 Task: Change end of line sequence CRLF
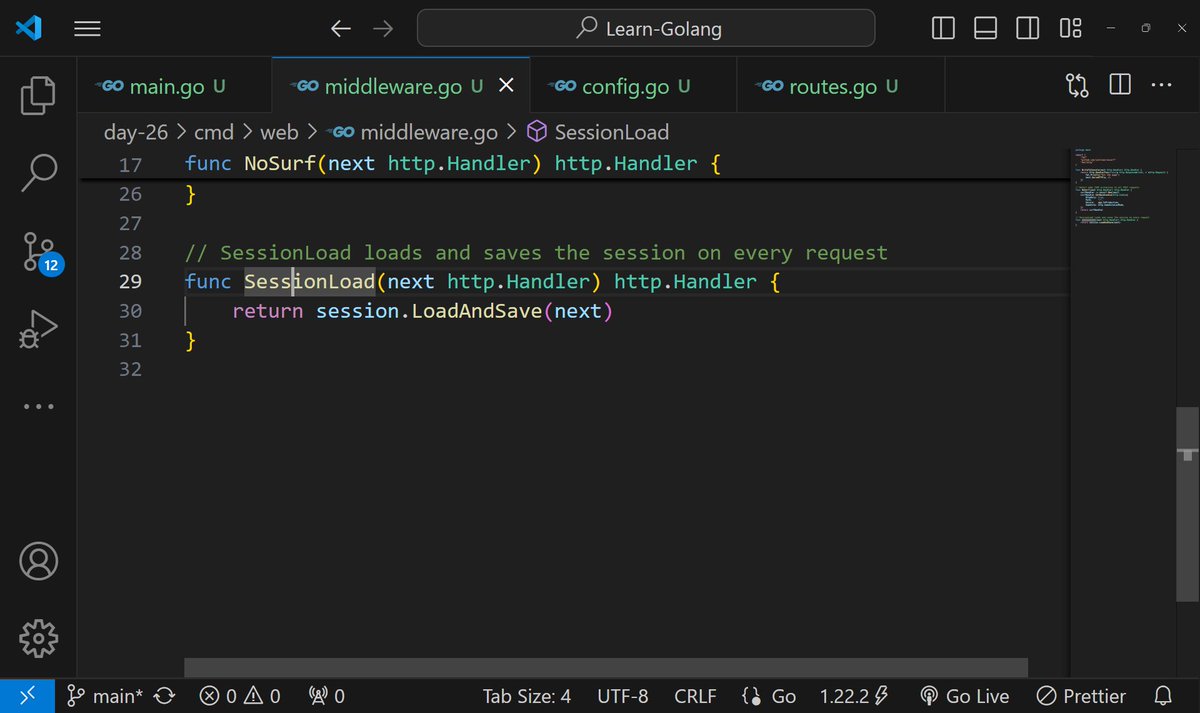695,696
